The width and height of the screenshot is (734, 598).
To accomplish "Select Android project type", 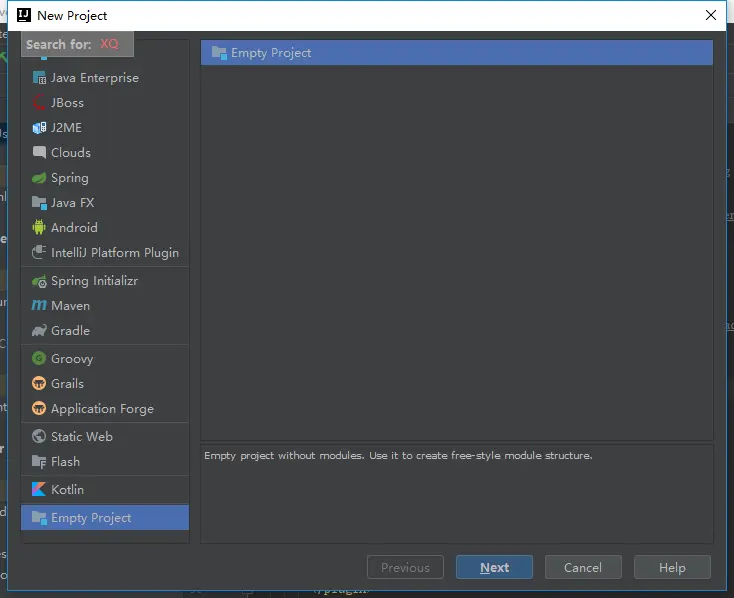I will pos(105,228).
